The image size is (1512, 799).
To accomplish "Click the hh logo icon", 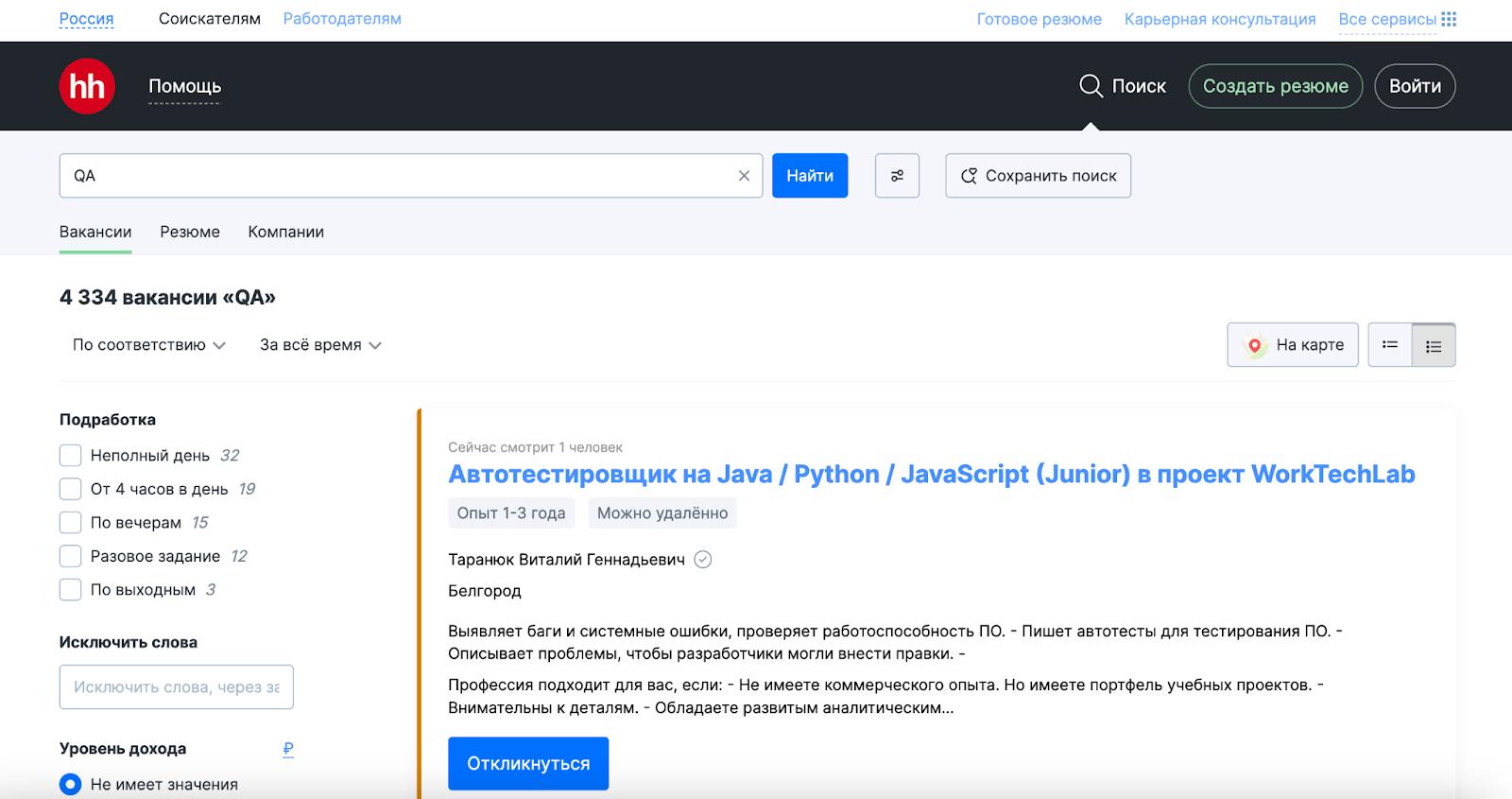I will (87, 86).
